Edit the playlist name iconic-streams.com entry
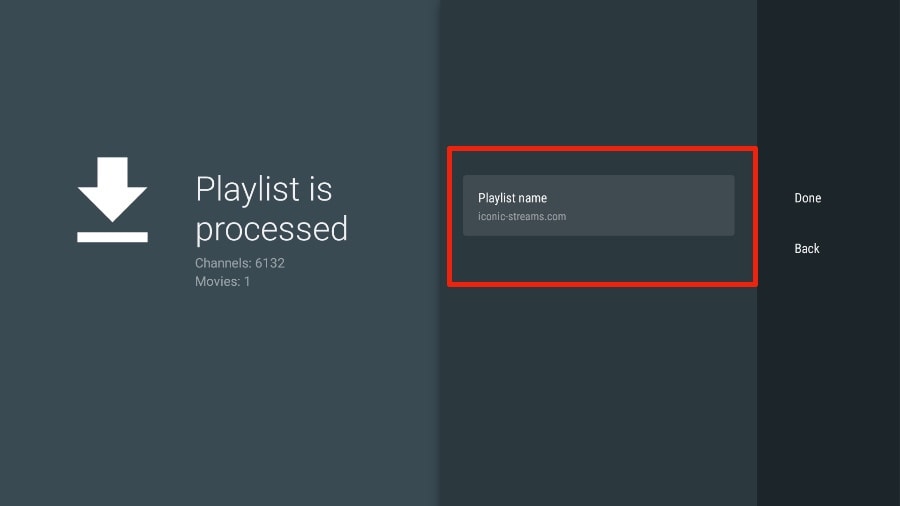The image size is (900, 506). point(598,206)
